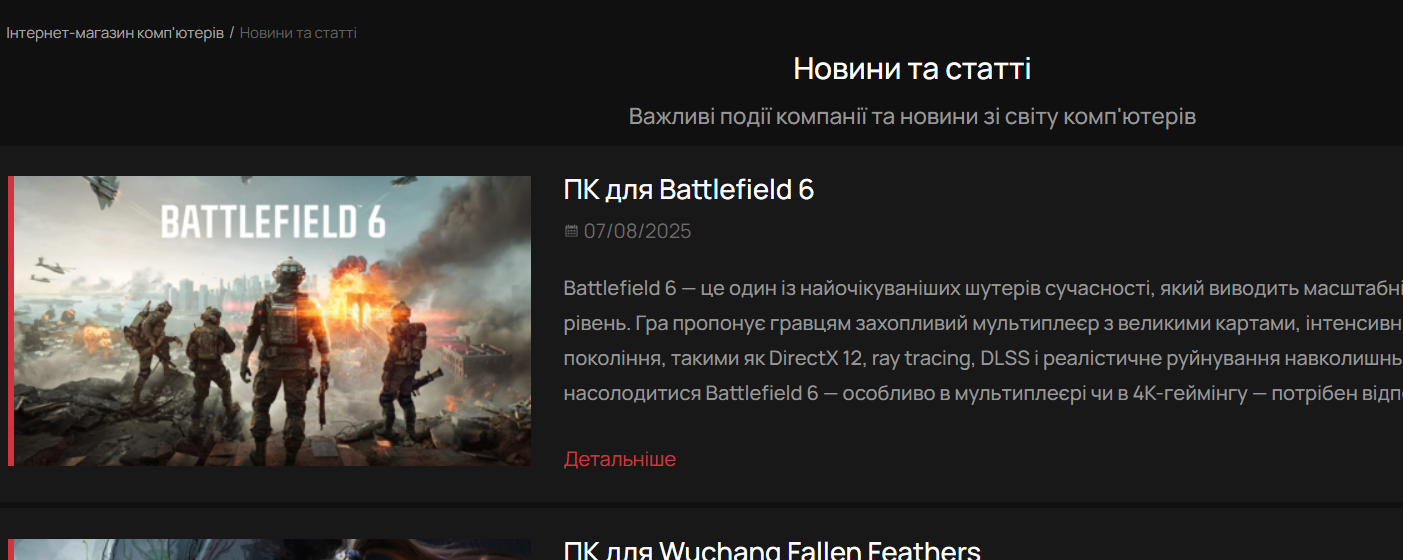Follow the red Детальніше link
The width and height of the screenshot is (1403, 560).
coord(620,459)
